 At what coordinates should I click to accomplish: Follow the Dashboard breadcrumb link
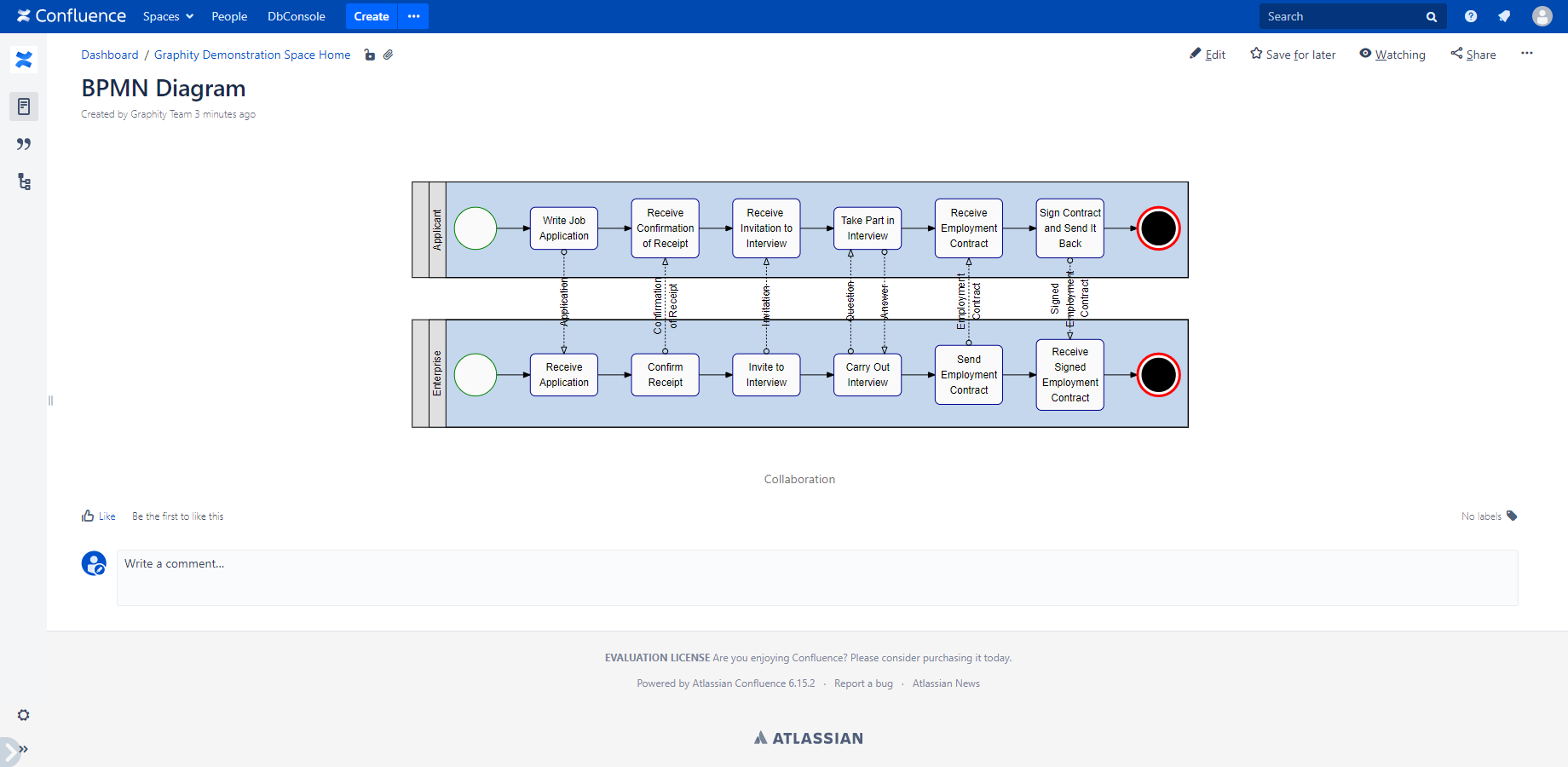point(109,55)
